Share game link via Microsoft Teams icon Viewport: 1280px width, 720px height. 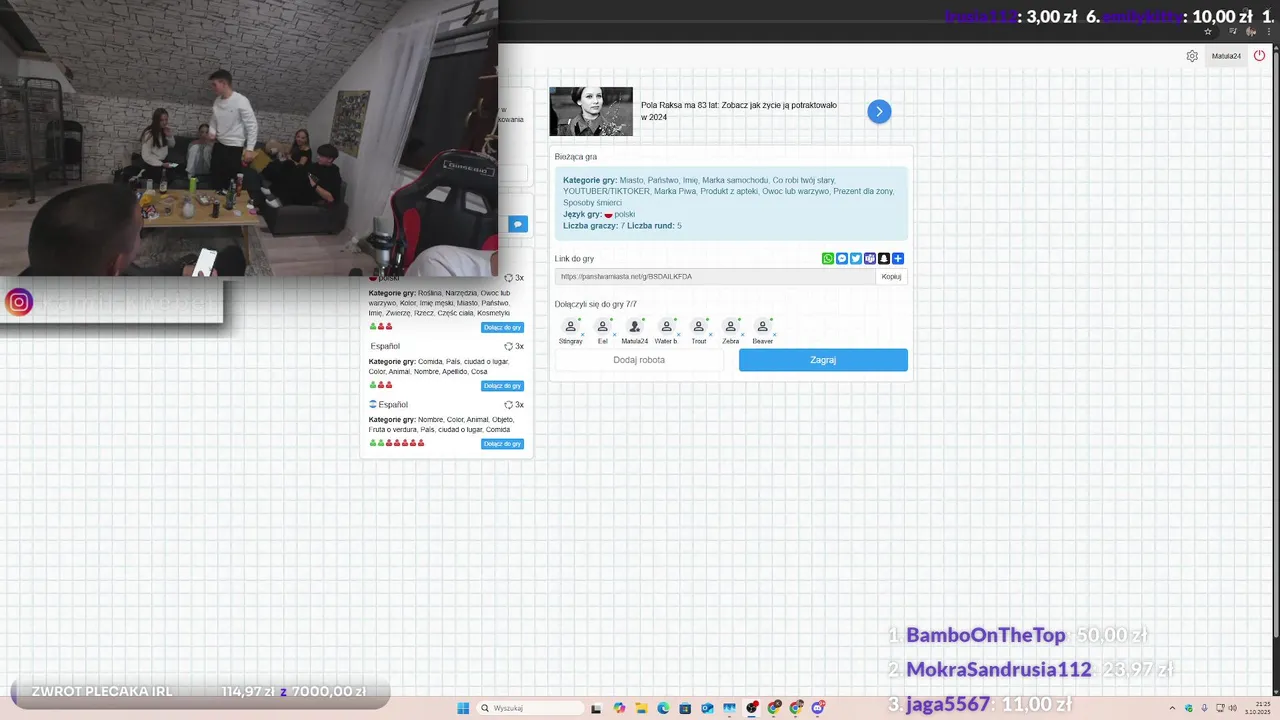870,259
